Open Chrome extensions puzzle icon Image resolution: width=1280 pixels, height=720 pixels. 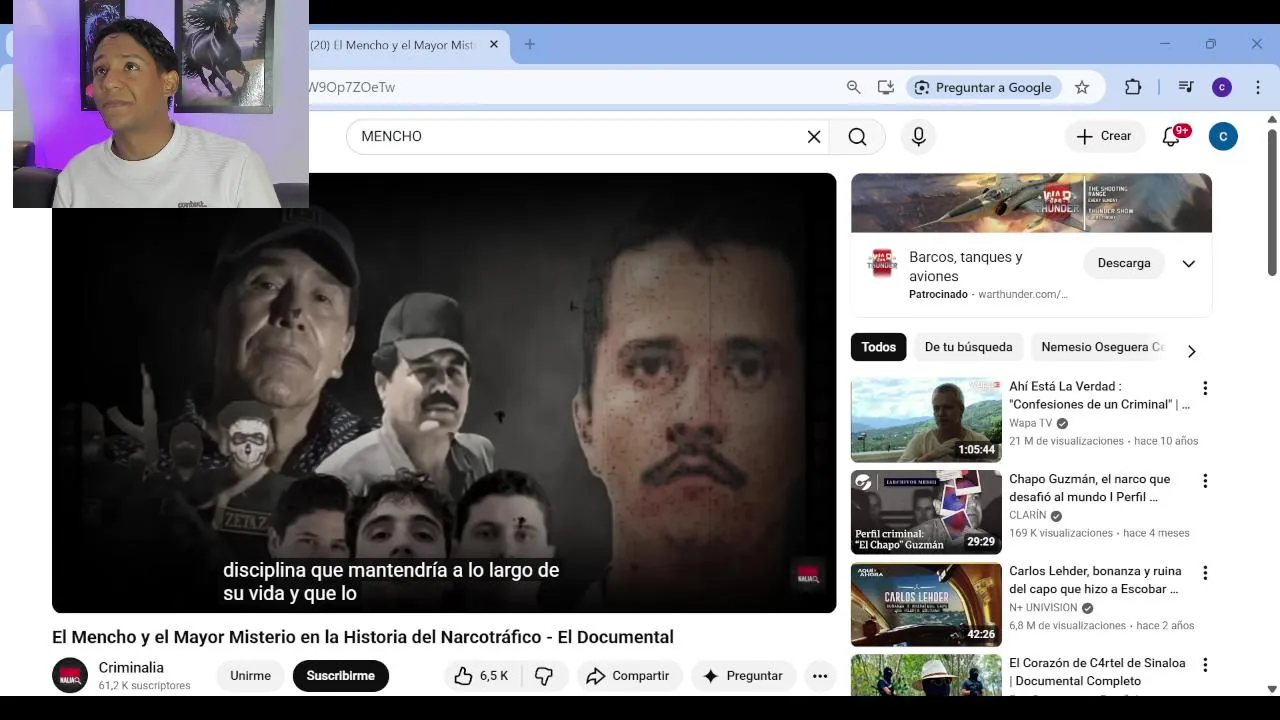(x=1133, y=87)
